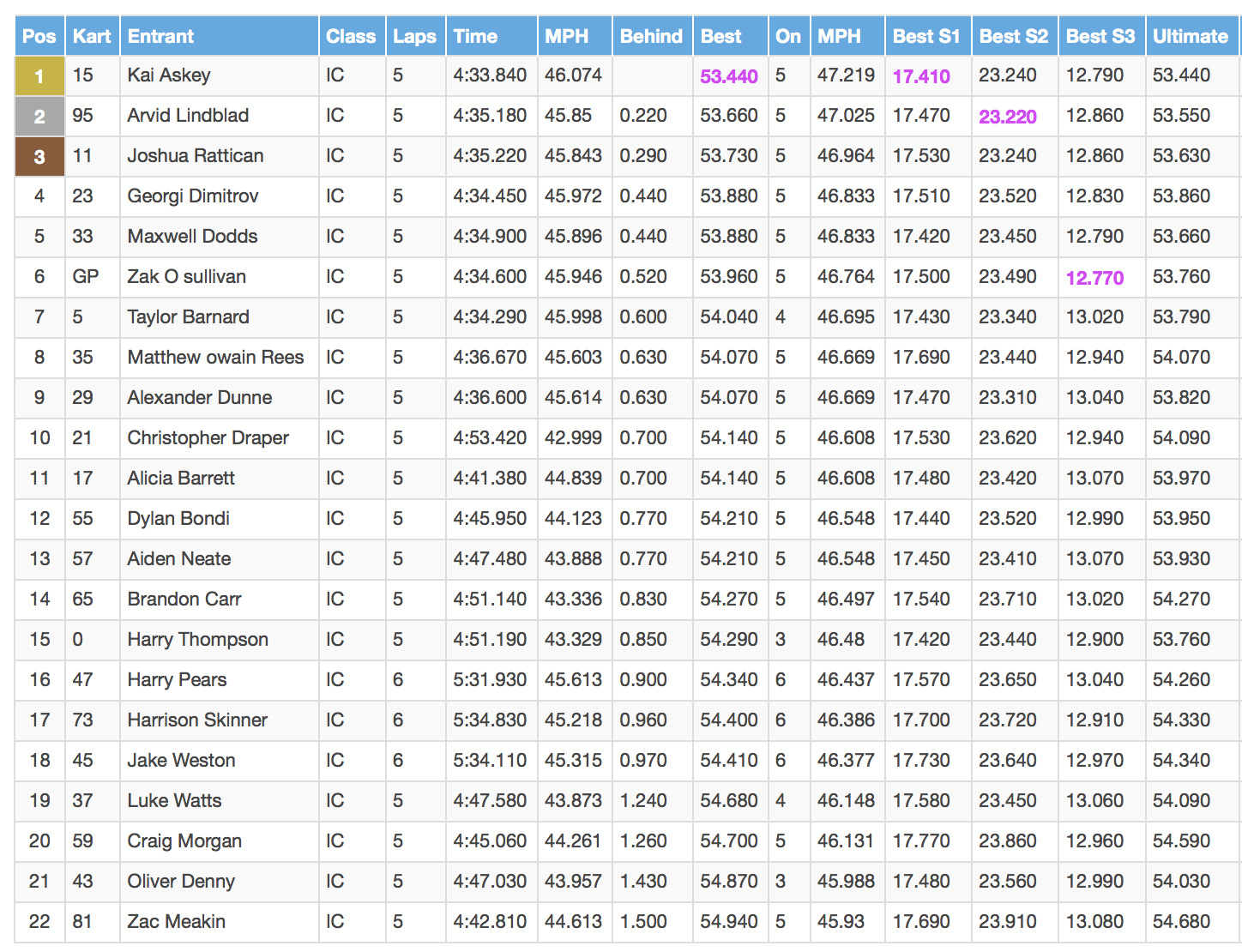Click race time 5:31.930
1242x952 pixels.
coord(490,680)
